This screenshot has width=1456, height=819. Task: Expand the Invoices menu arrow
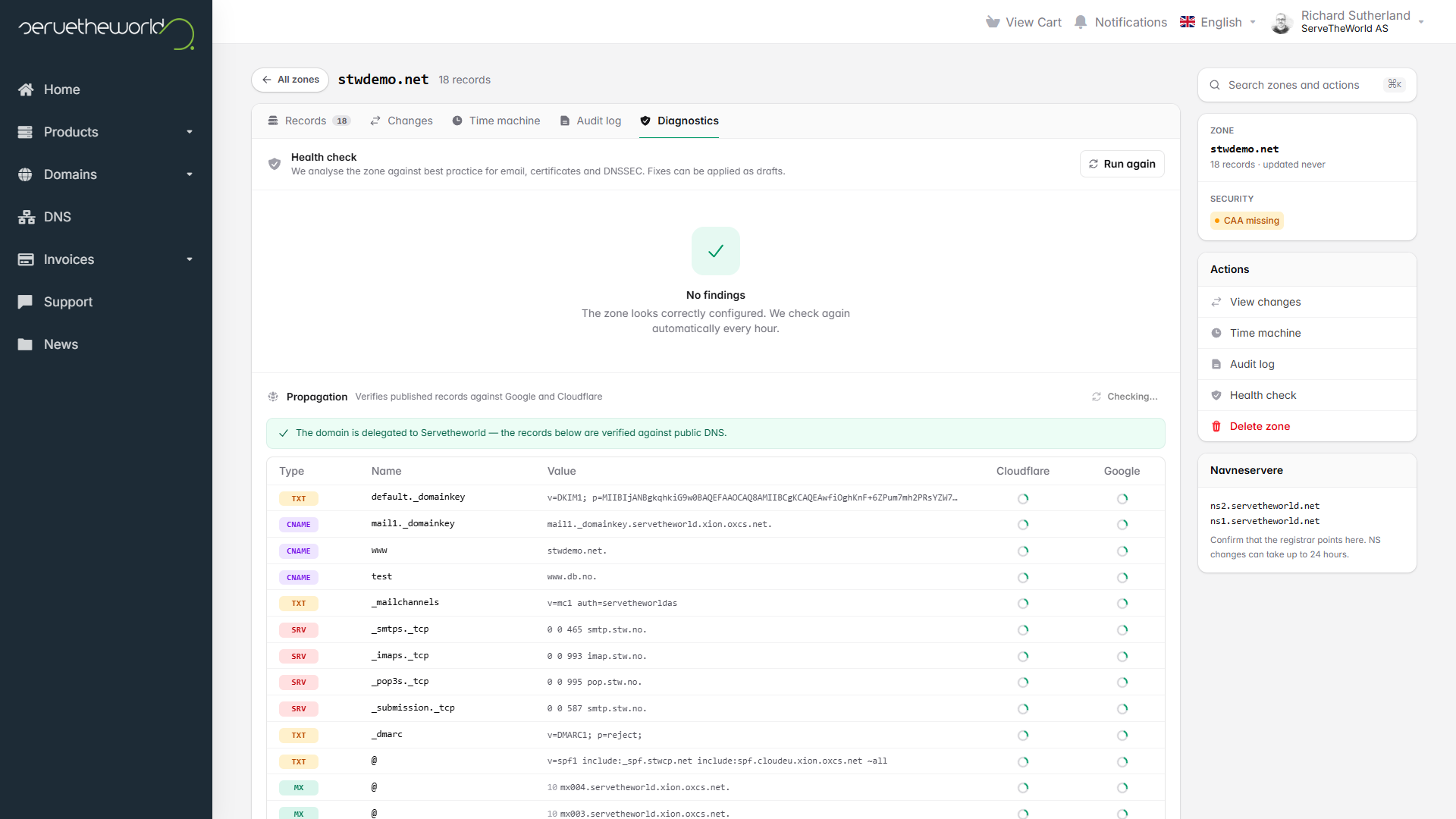click(190, 259)
